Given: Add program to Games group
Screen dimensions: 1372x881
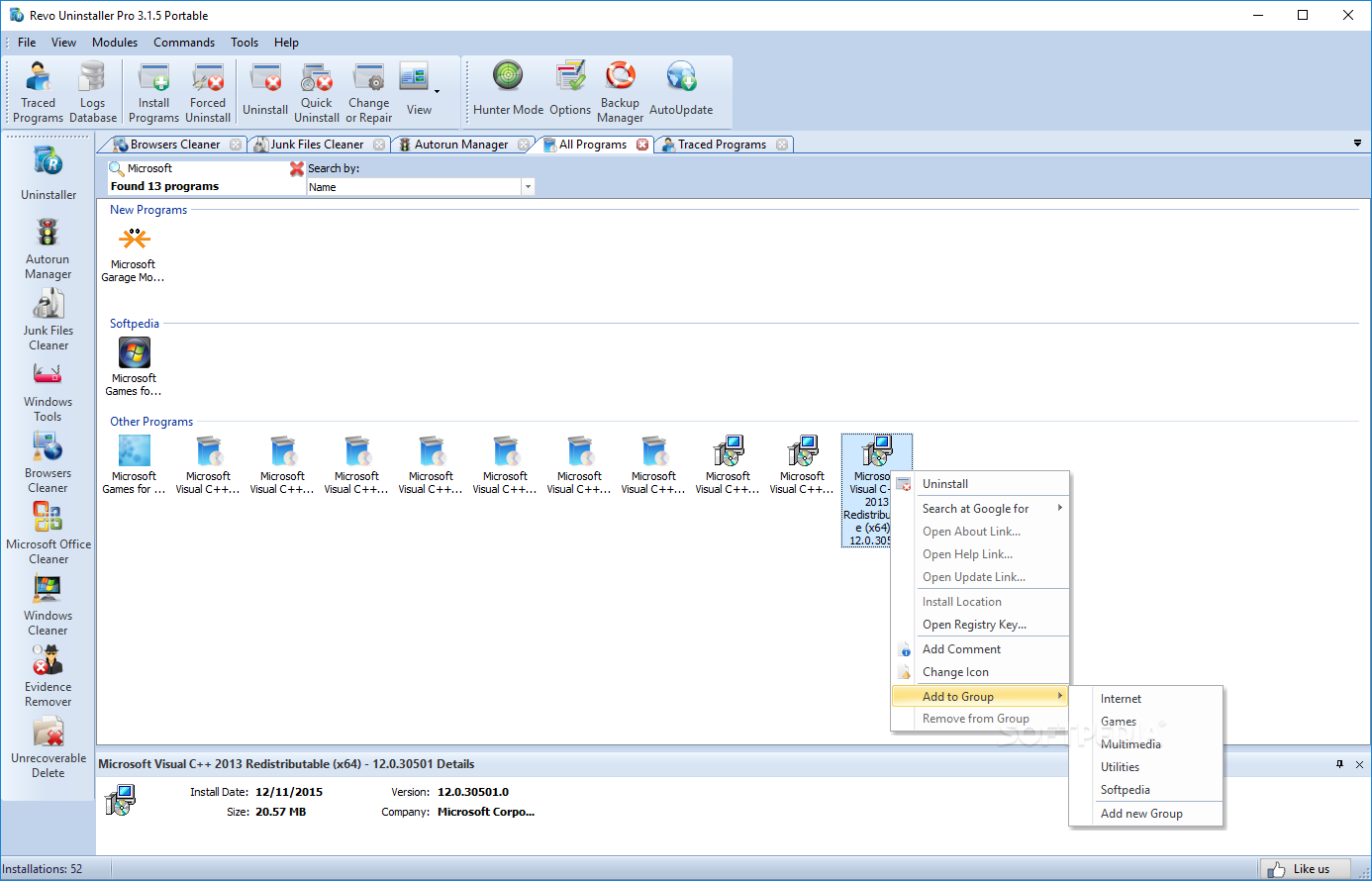Looking at the screenshot, I should (x=1146, y=722).
